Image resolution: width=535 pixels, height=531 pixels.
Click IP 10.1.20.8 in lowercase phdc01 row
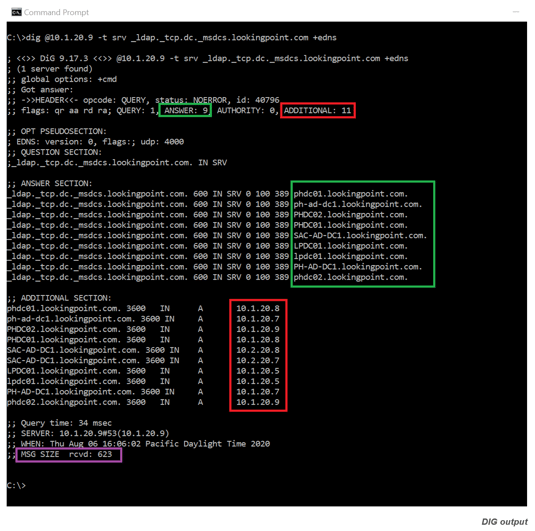258,308
